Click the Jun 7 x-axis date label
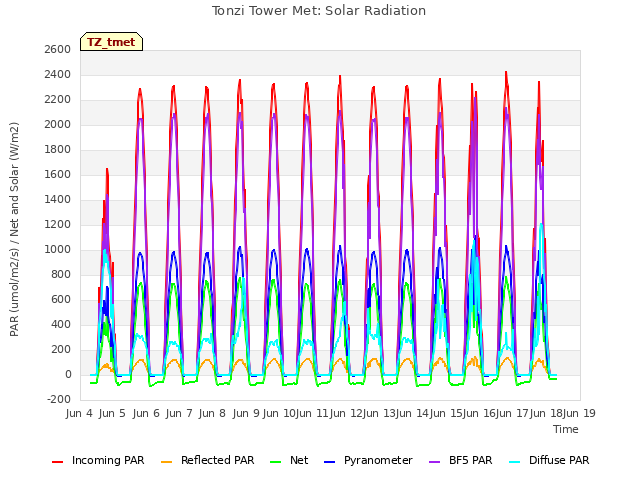Viewport: 640px width, 480px height. (x=179, y=413)
